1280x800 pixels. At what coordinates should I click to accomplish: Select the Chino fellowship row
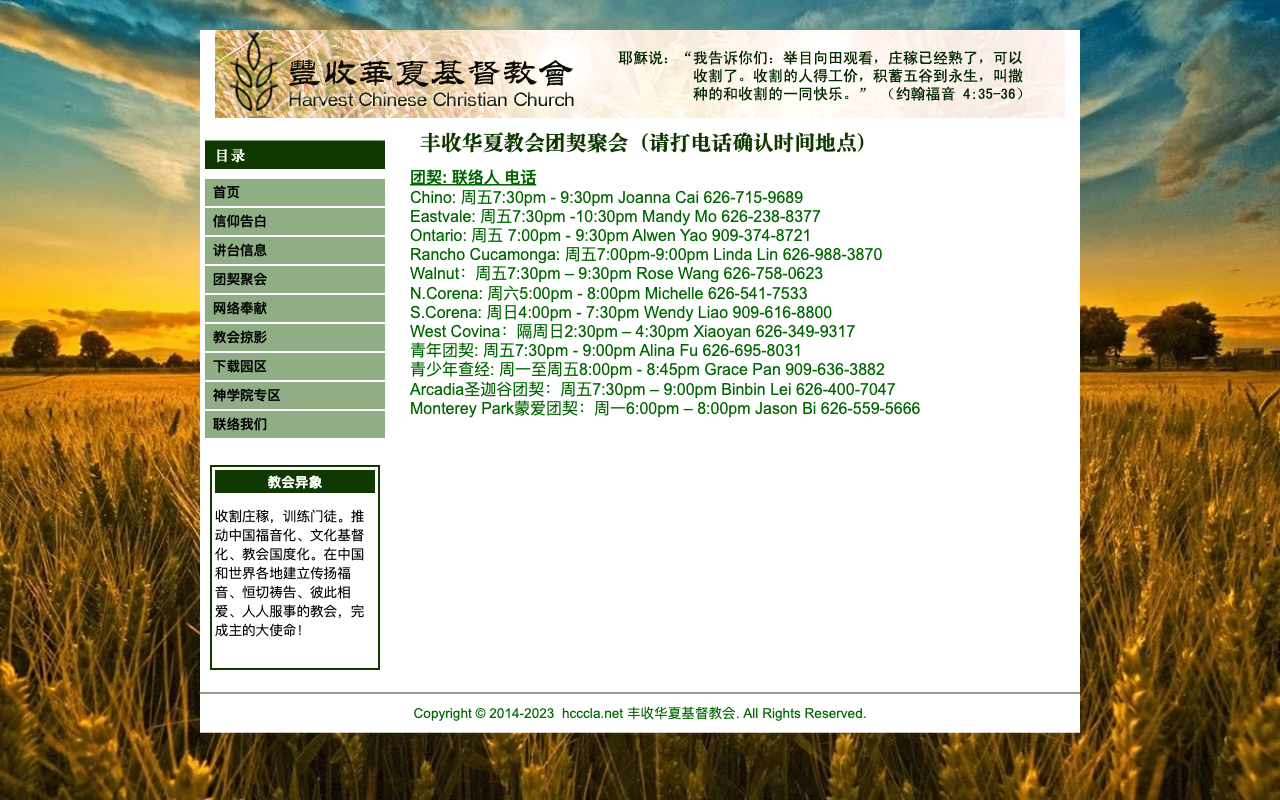pos(606,198)
